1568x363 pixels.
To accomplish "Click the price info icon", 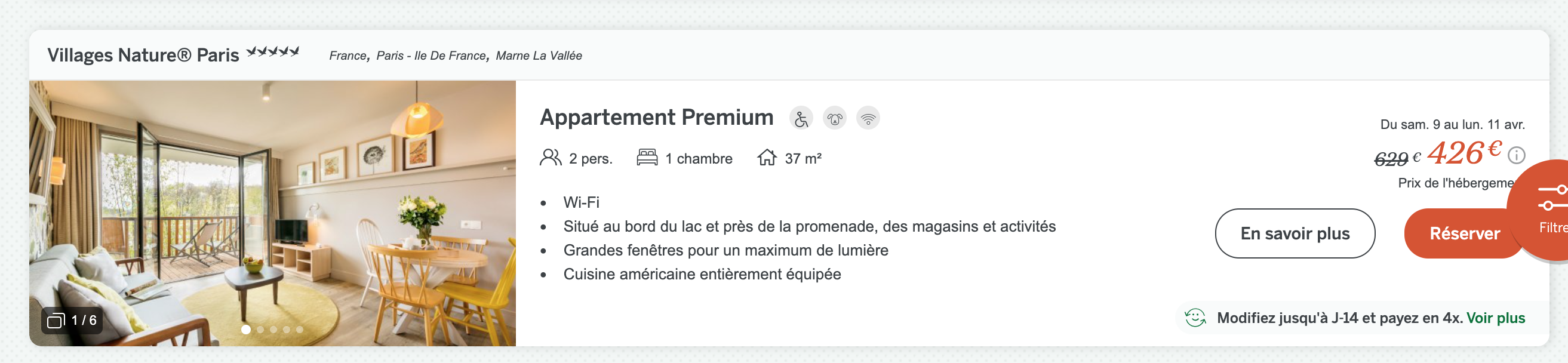I will pos(1516,155).
